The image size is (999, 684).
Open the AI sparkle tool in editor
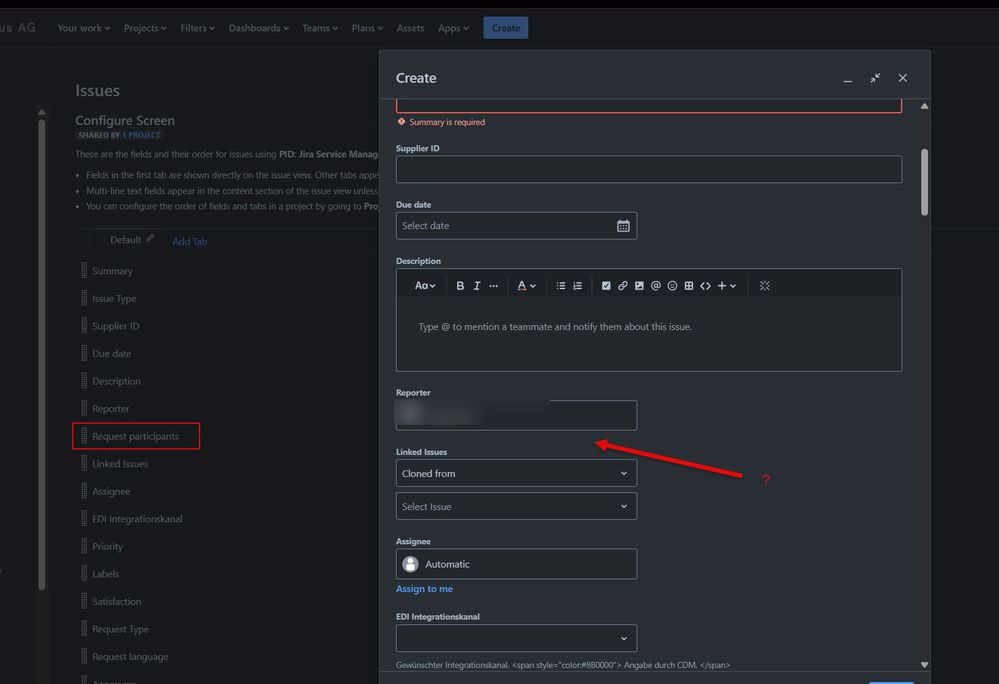(x=765, y=286)
